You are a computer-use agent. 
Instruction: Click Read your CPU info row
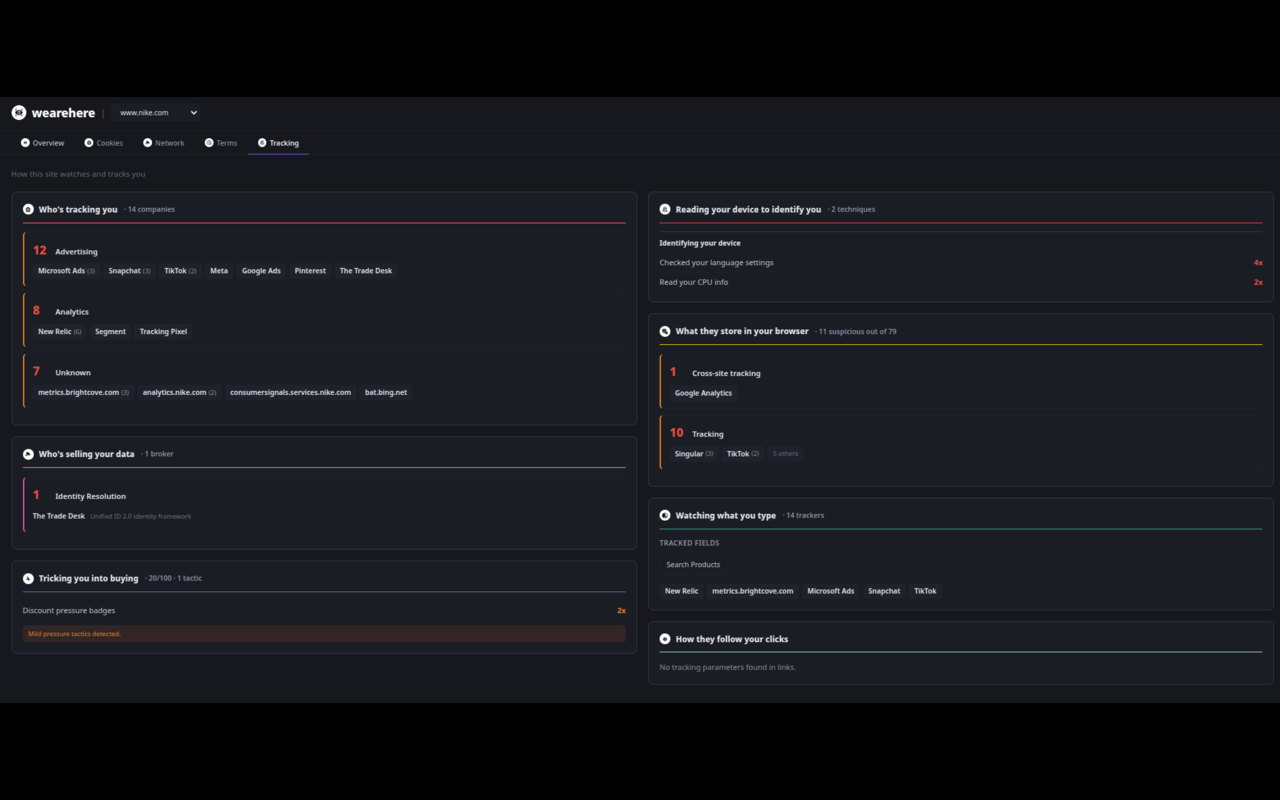pos(961,282)
